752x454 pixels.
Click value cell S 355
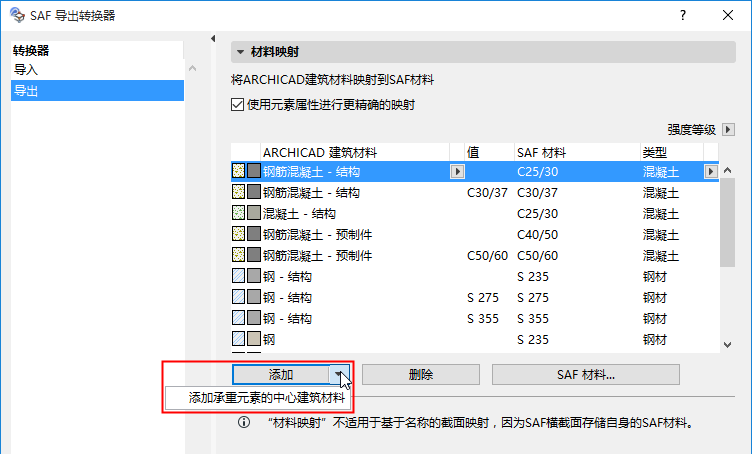[483, 319]
